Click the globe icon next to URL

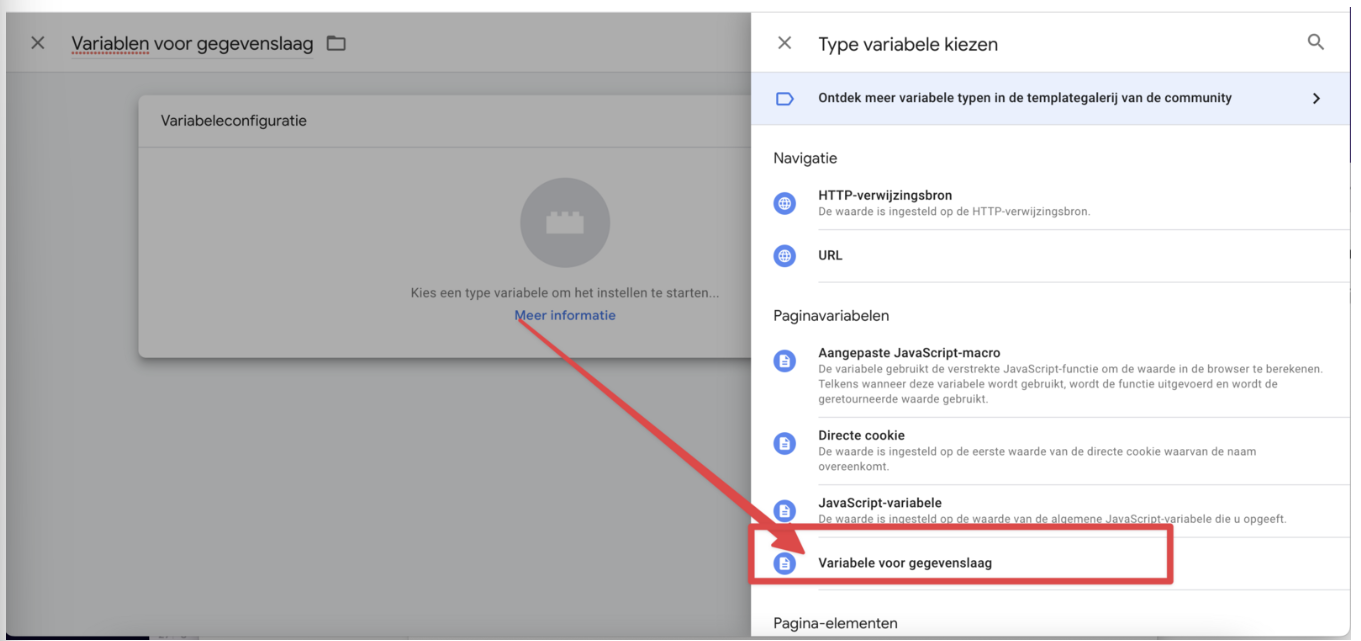click(x=785, y=256)
